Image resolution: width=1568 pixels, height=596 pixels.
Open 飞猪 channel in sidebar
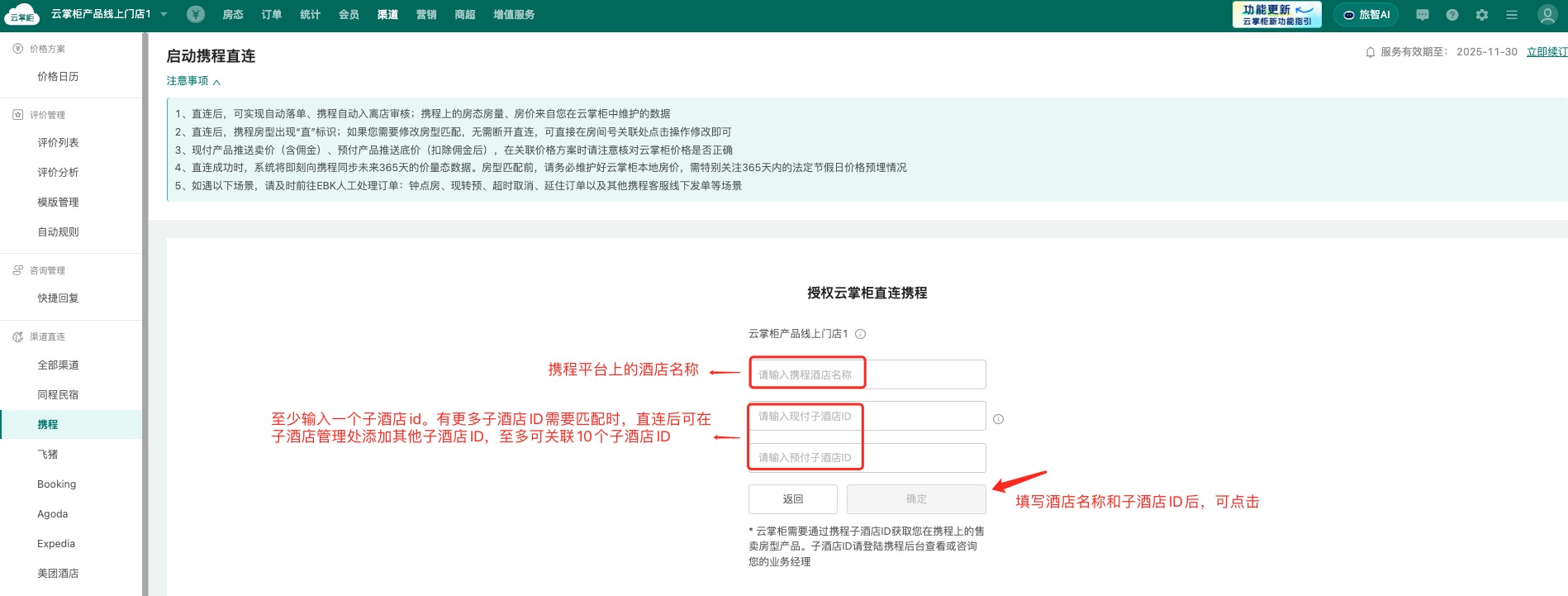coord(47,454)
